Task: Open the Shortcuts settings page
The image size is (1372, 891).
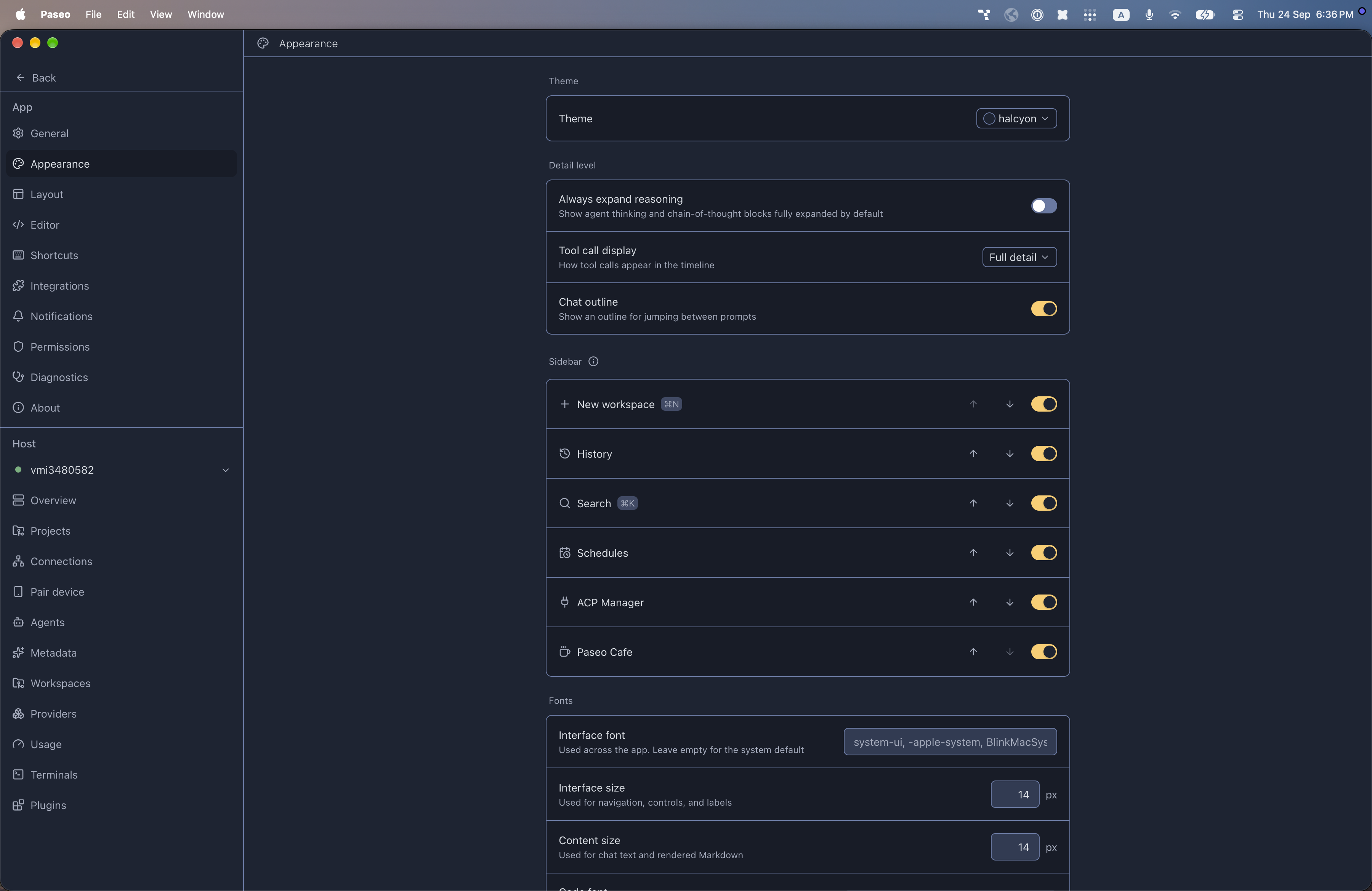Action: tap(122, 255)
